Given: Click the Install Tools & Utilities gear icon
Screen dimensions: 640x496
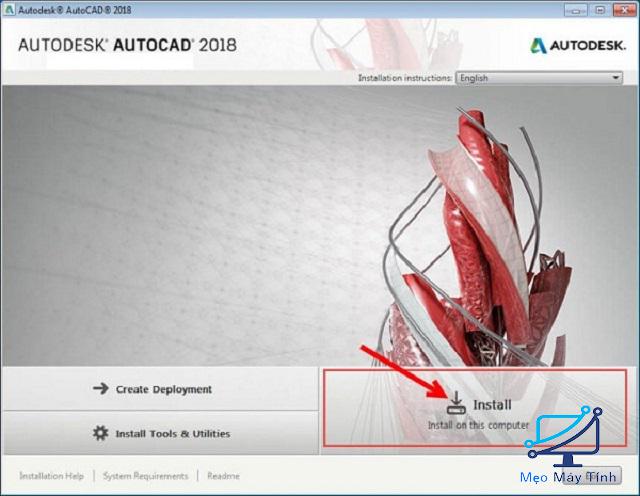Looking at the screenshot, I should pos(100,433).
